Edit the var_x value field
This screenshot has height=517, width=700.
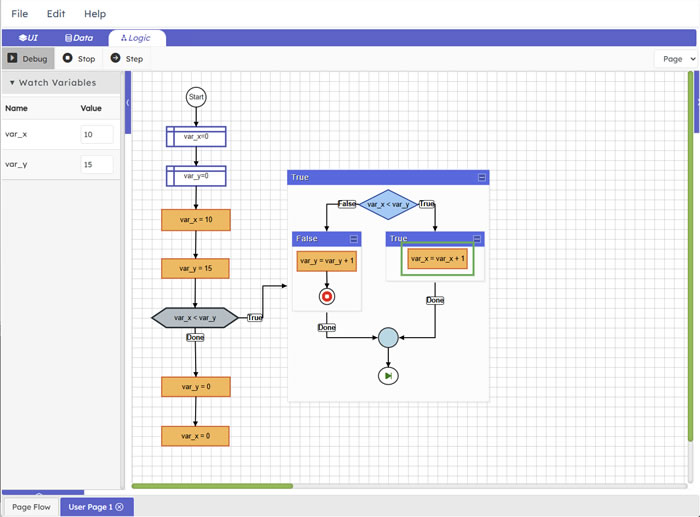click(x=97, y=134)
